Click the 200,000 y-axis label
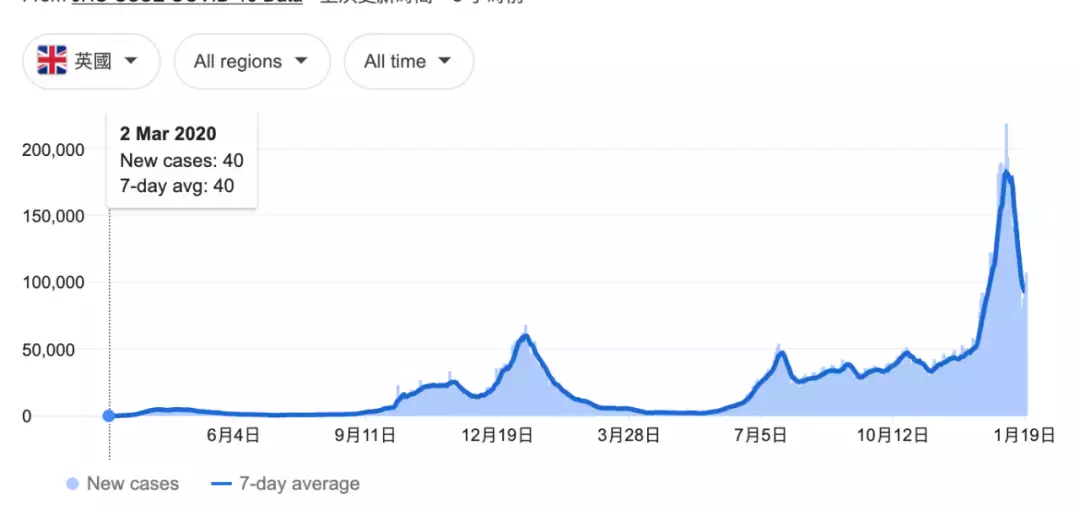The height and width of the screenshot is (510, 1080). click(54, 150)
